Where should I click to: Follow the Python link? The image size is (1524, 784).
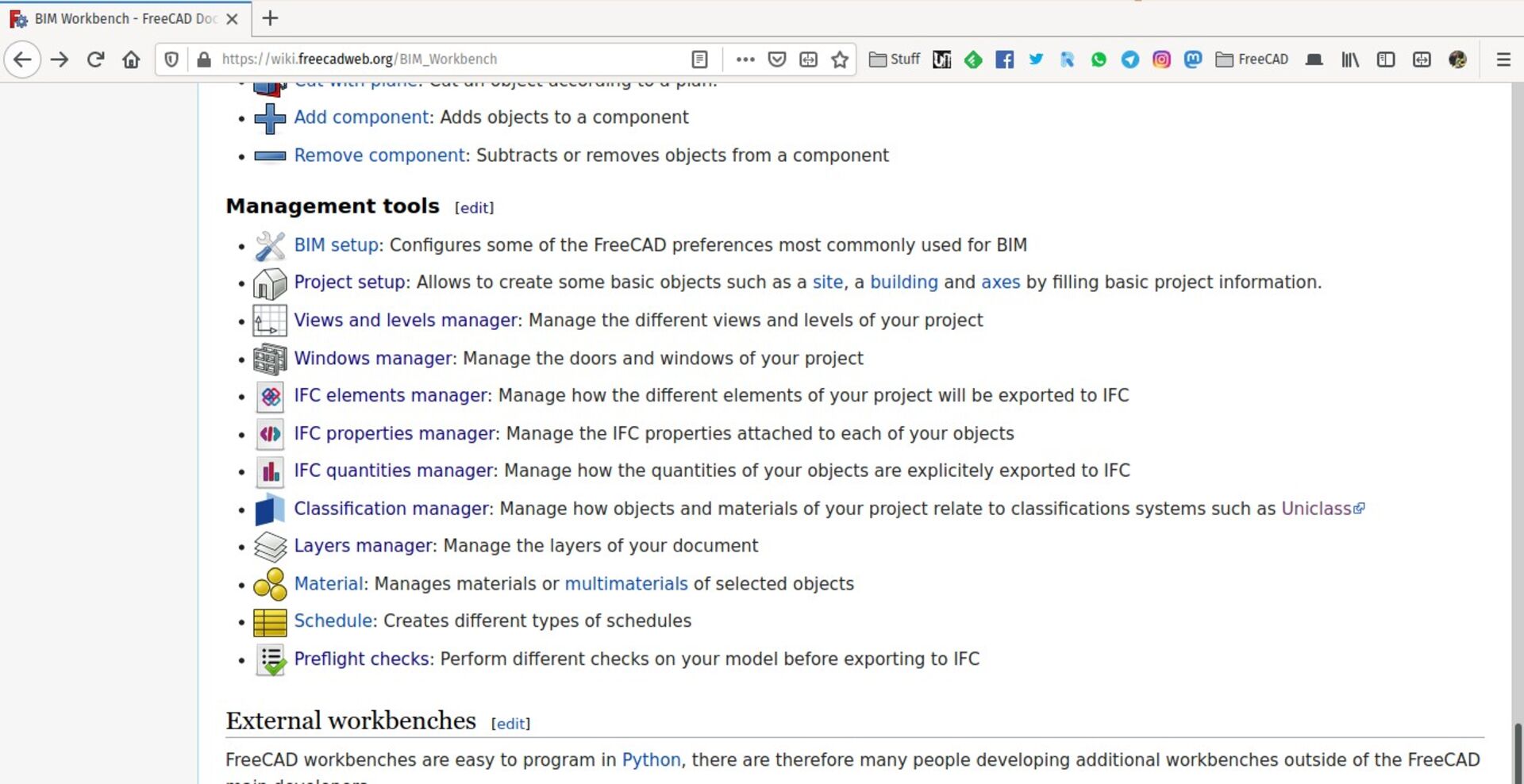pos(651,761)
